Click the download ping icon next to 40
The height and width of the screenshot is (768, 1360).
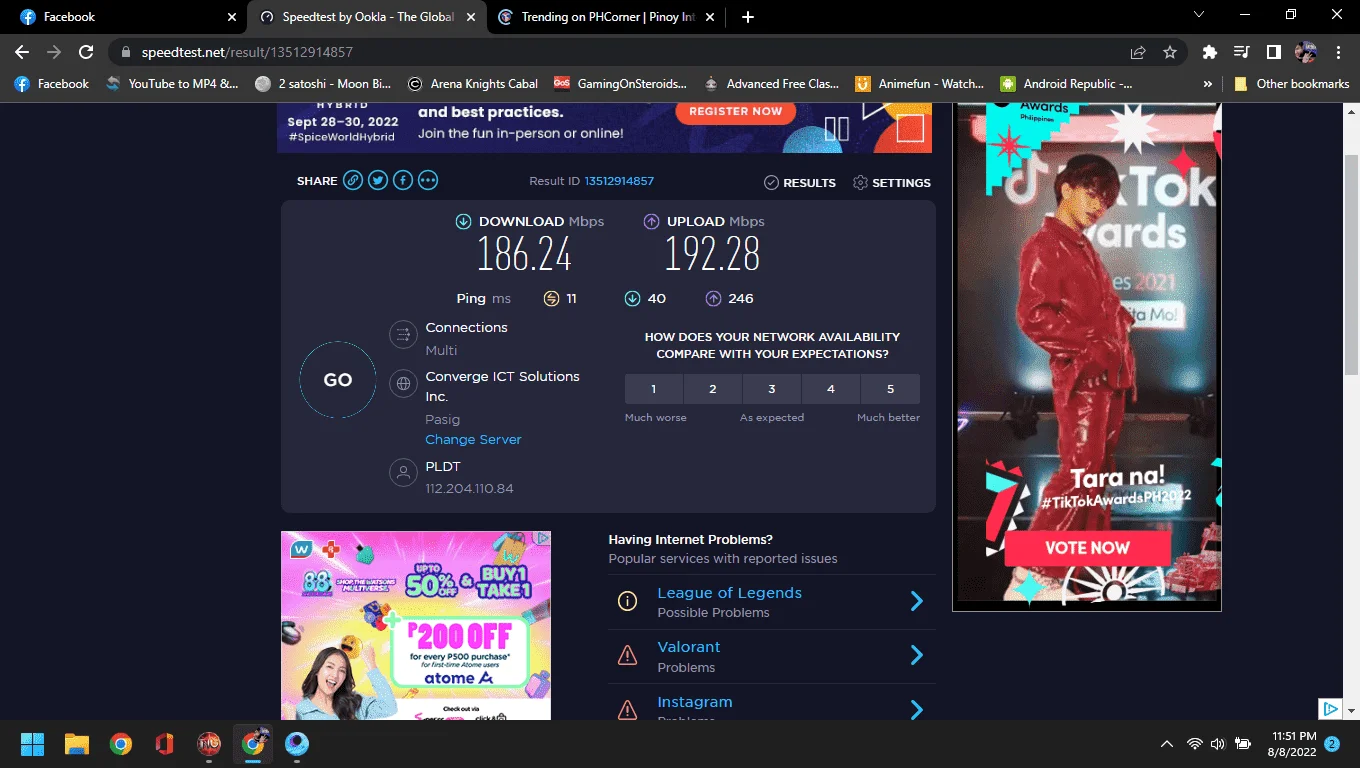632,298
